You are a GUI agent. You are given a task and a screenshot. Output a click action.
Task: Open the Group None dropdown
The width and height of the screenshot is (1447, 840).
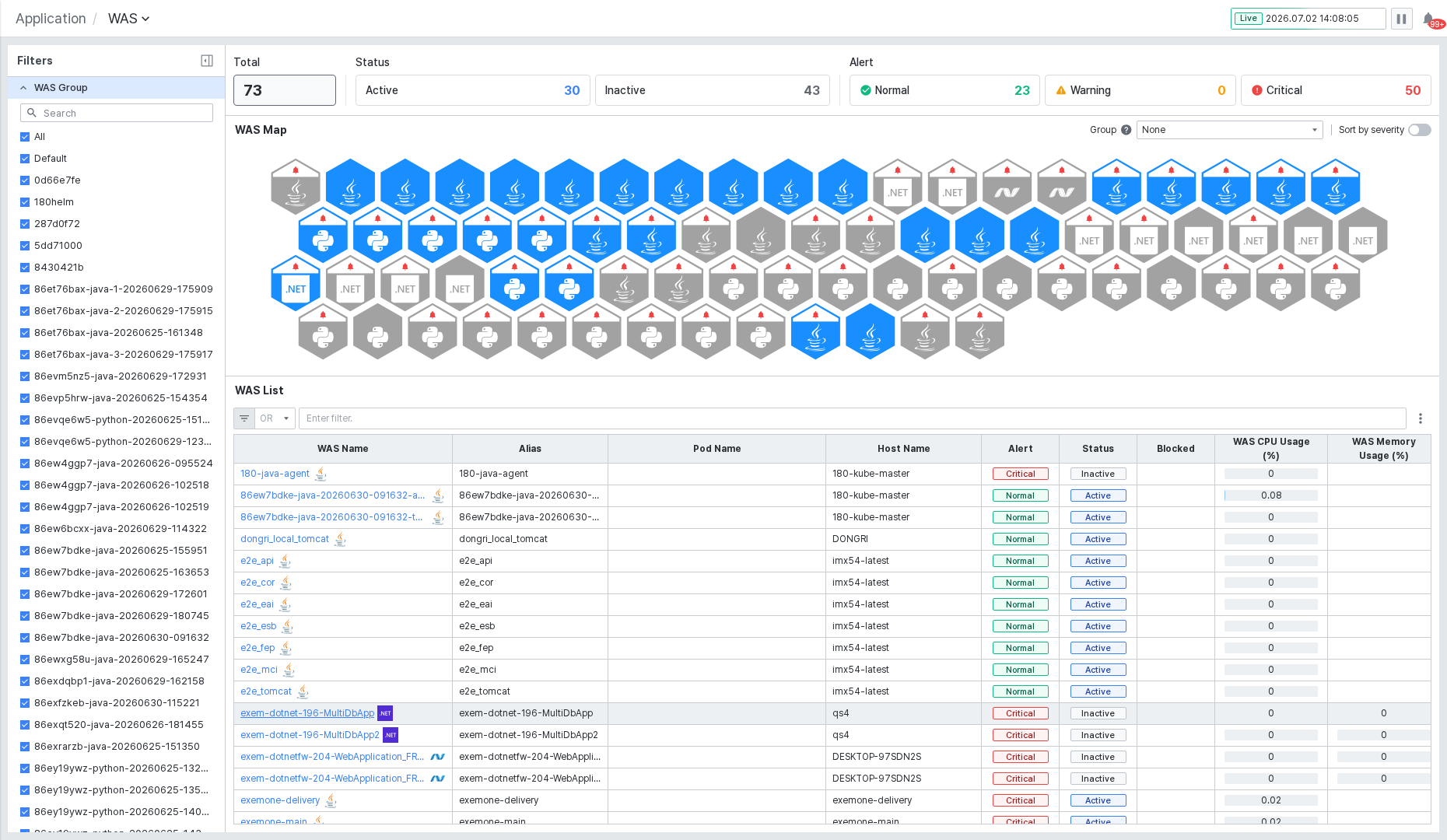pyautogui.click(x=1230, y=130)
